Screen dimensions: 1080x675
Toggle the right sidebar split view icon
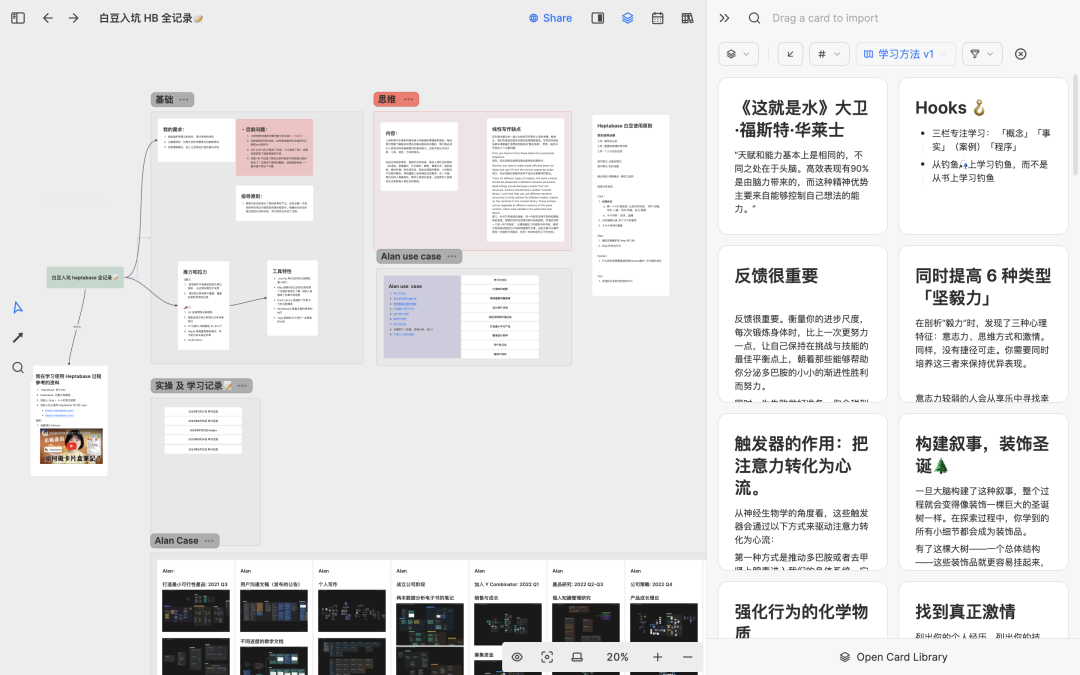pos(598,18)
